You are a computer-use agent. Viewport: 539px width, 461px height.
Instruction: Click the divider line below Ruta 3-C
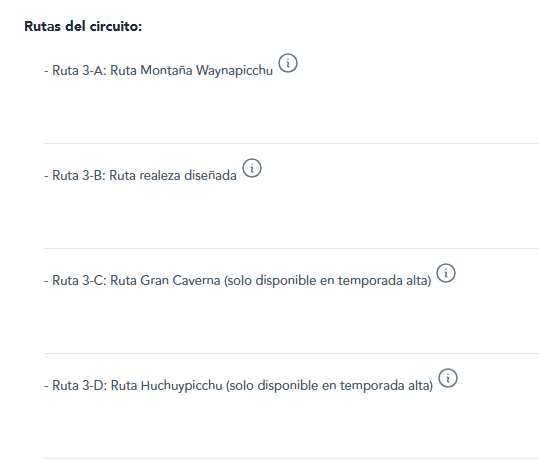click(x=291, y=353)
